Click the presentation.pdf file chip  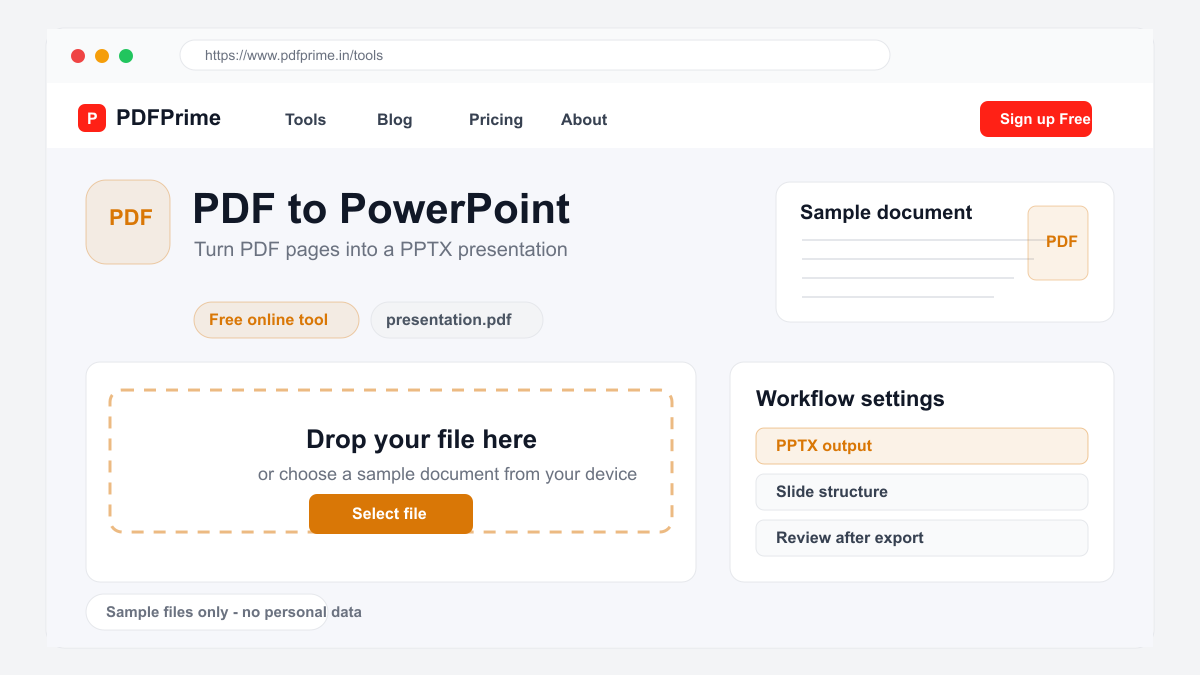click(x=457, y=320)
